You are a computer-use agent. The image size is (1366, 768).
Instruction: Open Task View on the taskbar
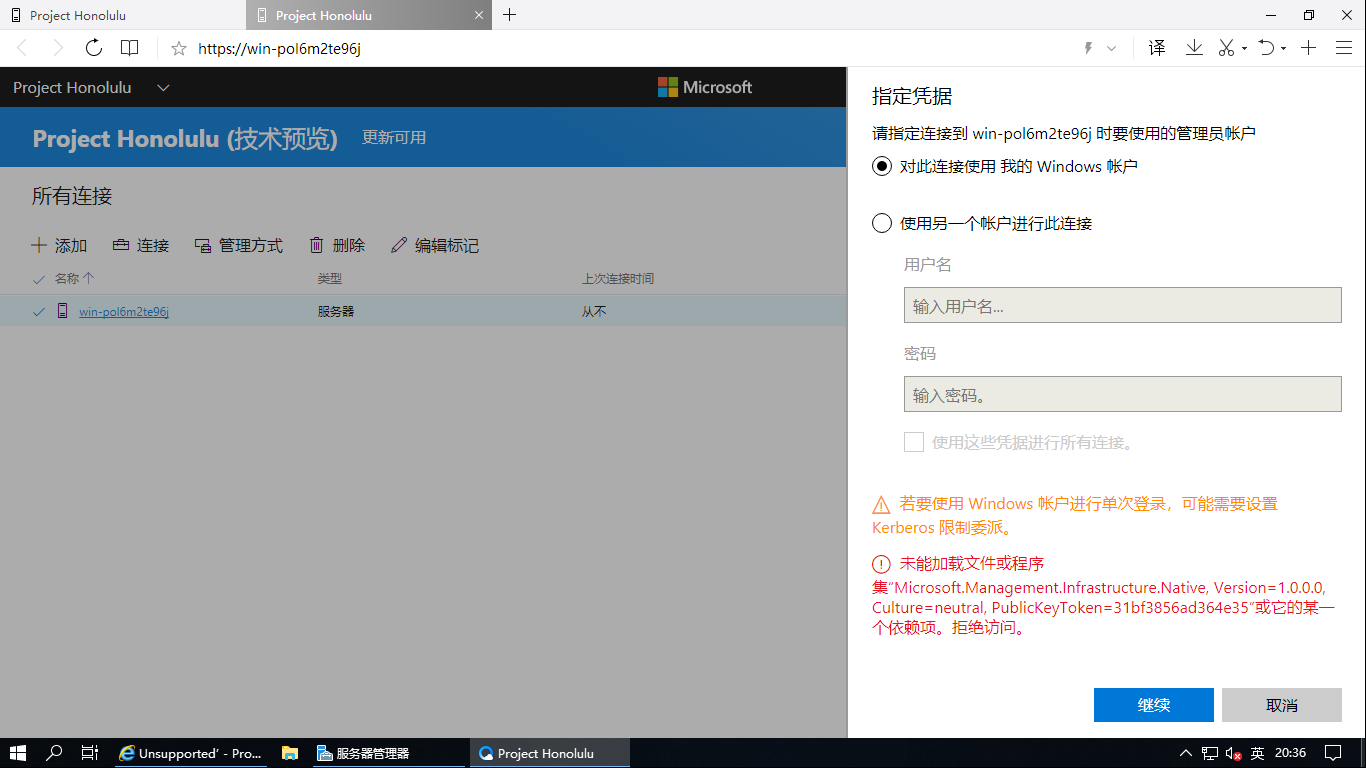point(90,753)
